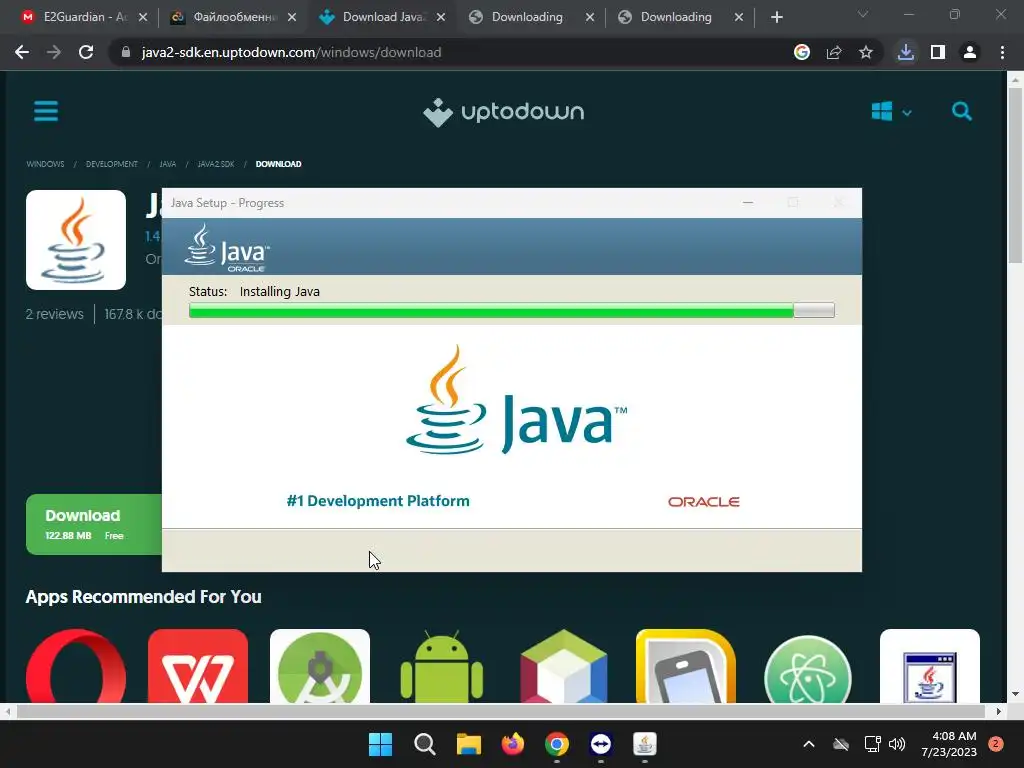View site information lock icon
Screen dimensions: 1024x768
point(126,52)
